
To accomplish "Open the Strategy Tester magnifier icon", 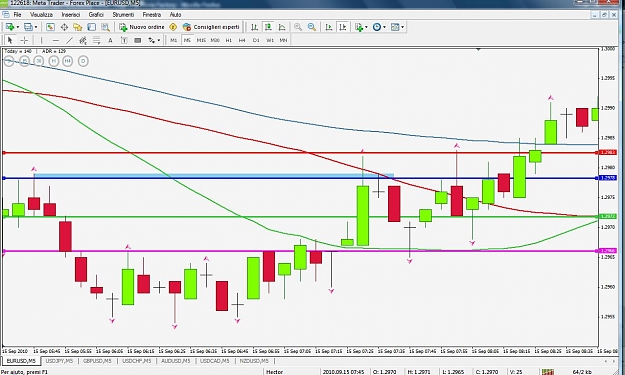I will (105, 27).
